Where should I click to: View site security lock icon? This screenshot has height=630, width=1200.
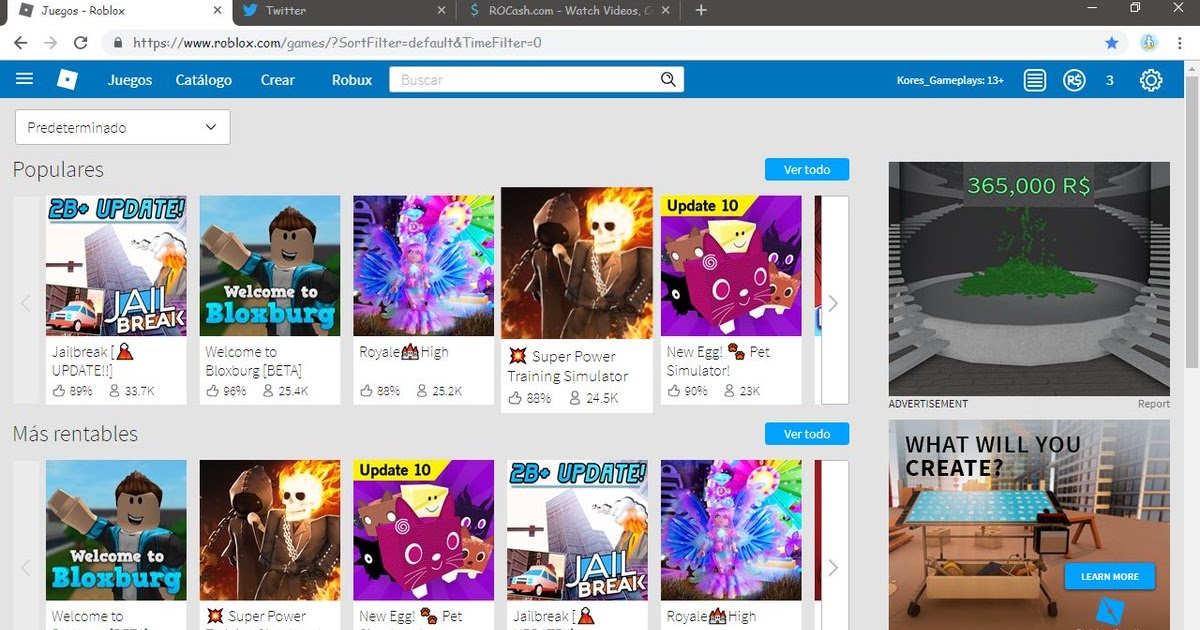pos(118,43)
